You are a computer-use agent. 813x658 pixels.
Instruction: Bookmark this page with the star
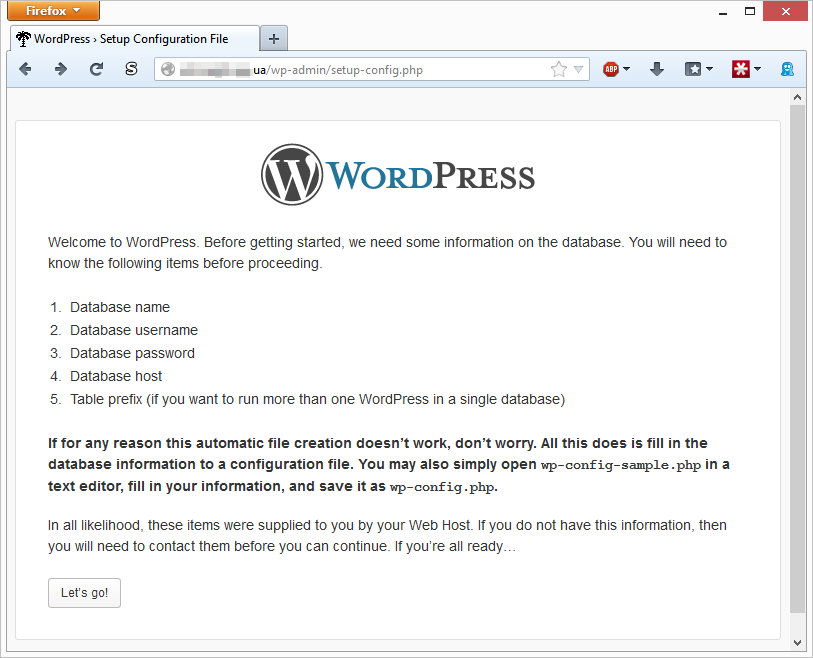tap(559, 69)
